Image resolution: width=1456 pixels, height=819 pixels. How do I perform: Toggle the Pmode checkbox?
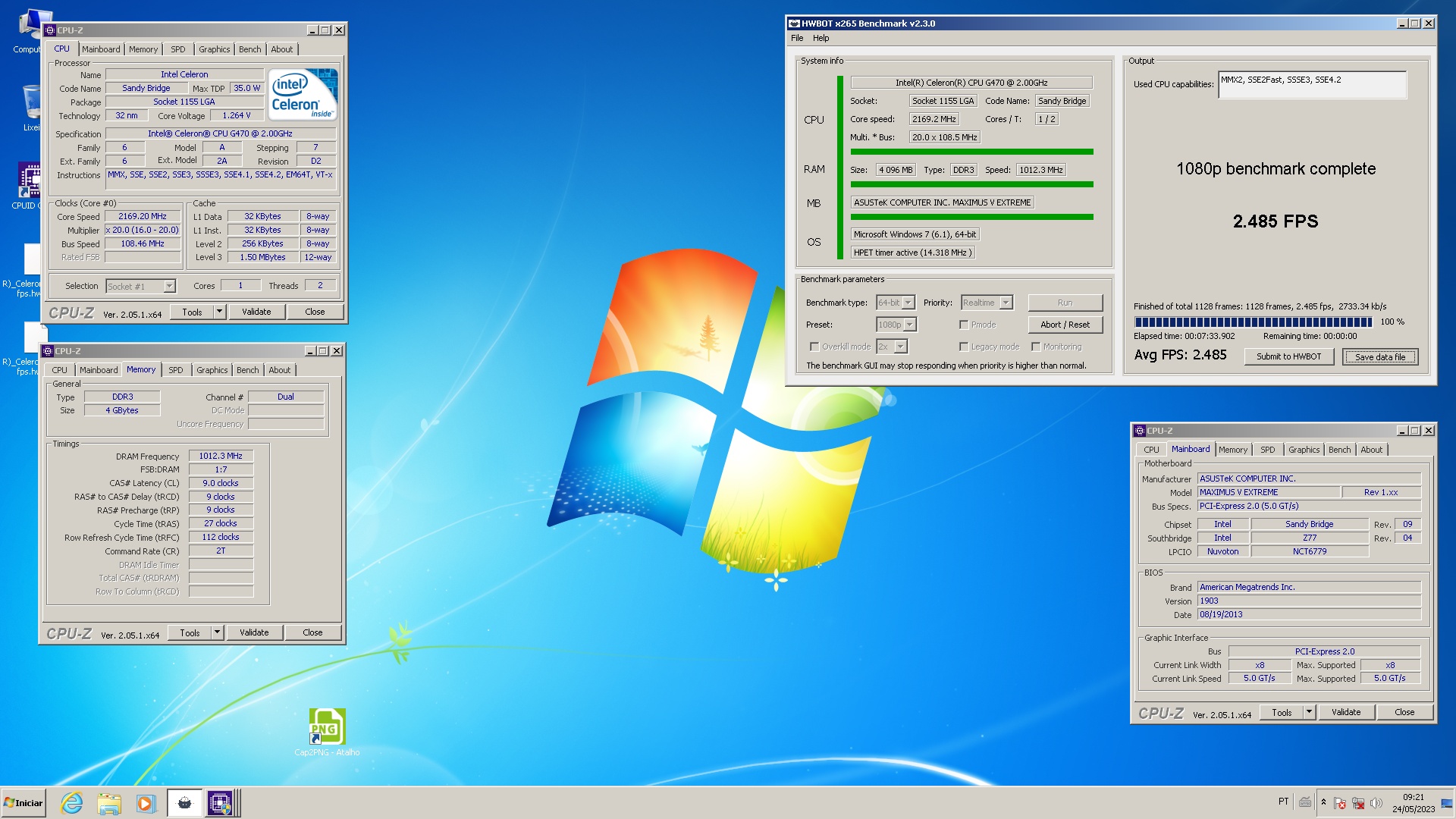click(x=964, y=325)
